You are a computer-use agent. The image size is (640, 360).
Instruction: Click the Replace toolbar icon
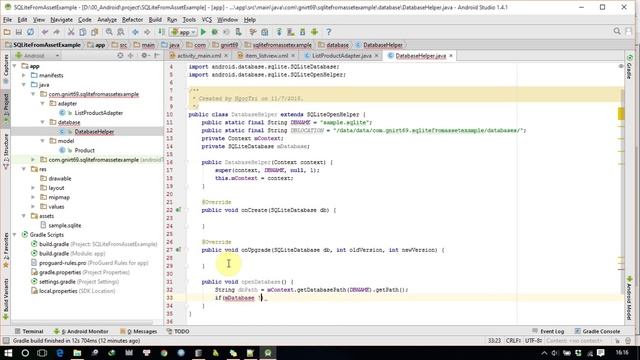click(x=121, y=32)
